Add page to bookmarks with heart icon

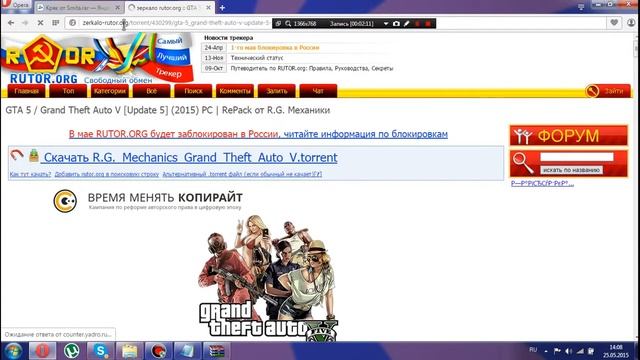[614, 23]
